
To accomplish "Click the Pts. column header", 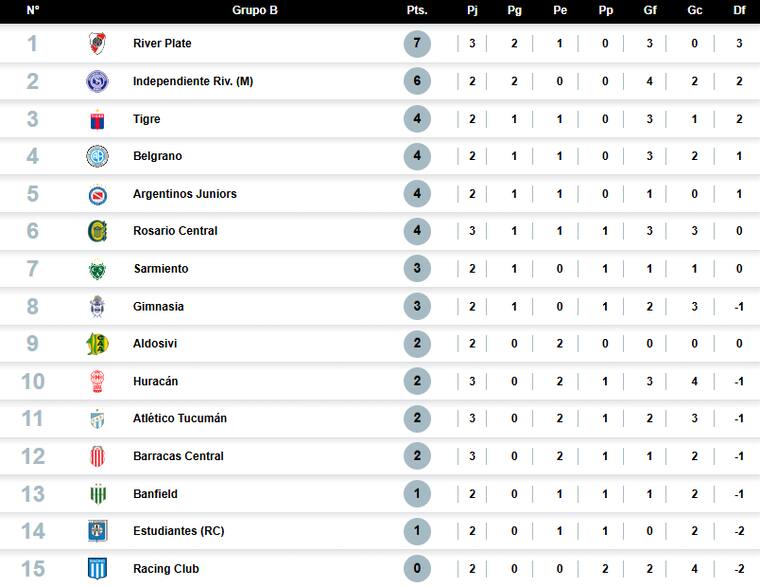I will pyautogui.click(x=417, y=10).
